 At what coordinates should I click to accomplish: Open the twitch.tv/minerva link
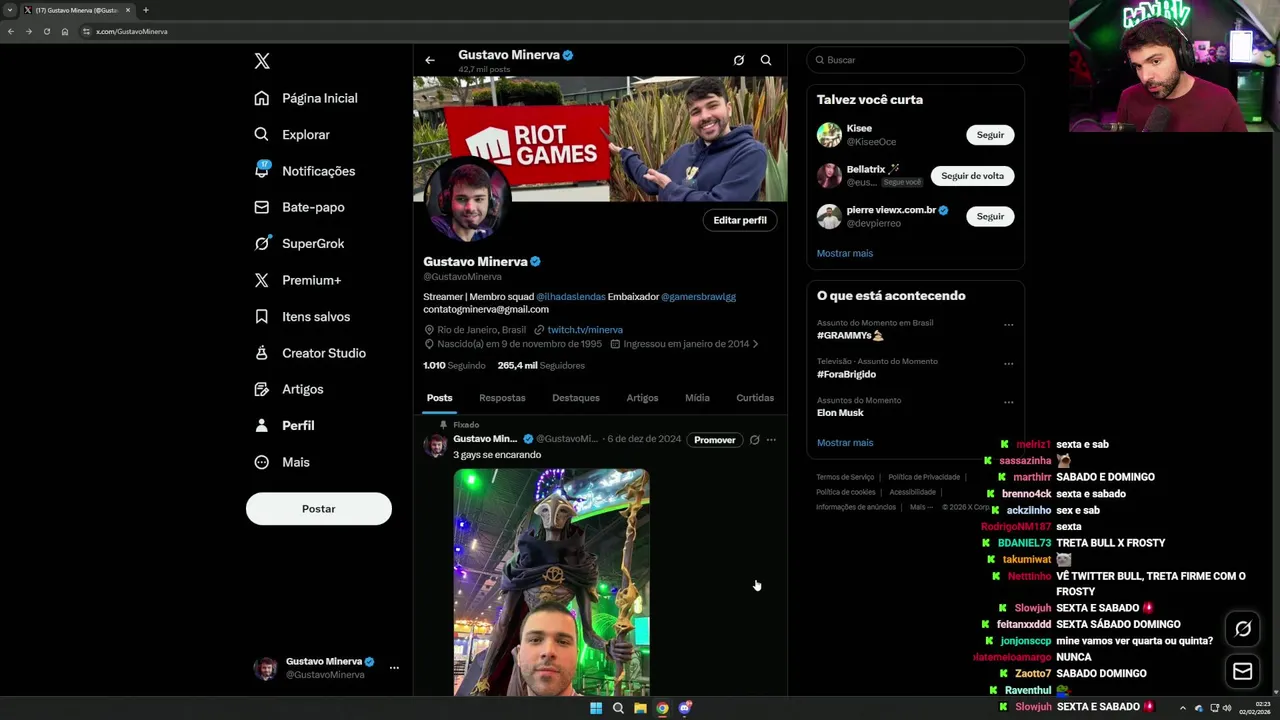click(585, 330)
